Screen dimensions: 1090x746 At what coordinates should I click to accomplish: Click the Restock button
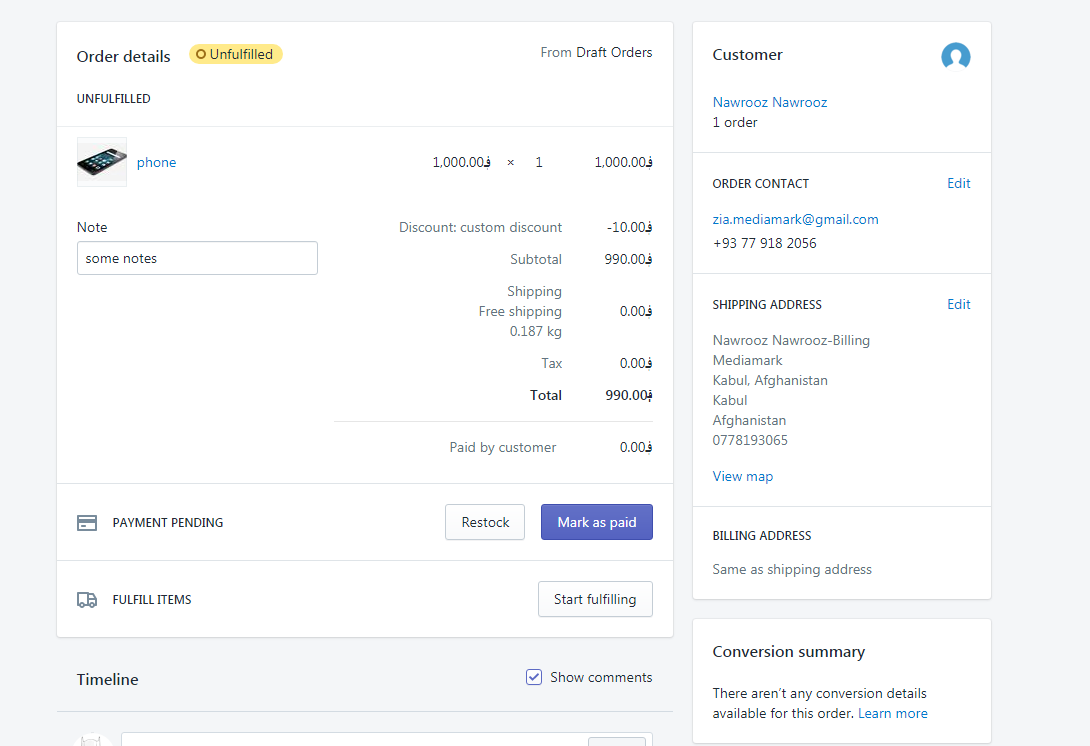tap(484, 521)
